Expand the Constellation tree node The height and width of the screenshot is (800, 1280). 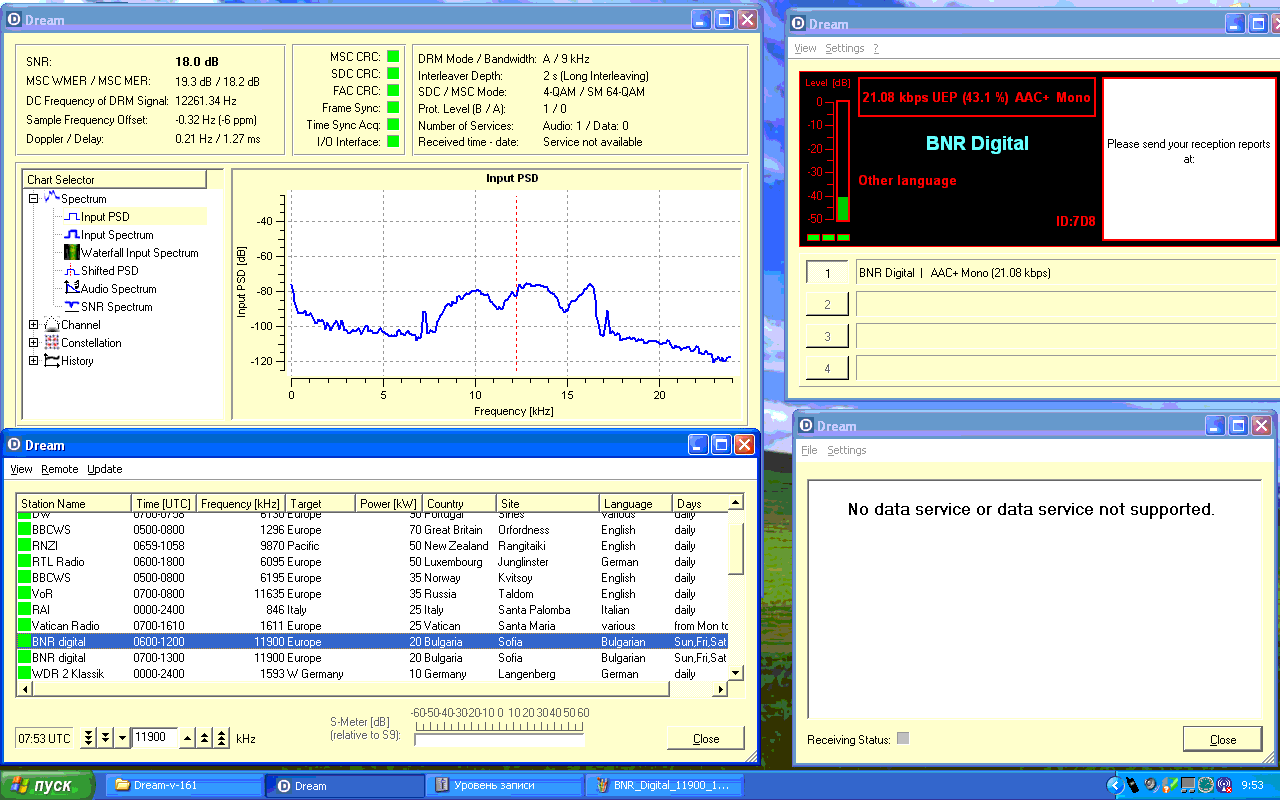[34, 343]
